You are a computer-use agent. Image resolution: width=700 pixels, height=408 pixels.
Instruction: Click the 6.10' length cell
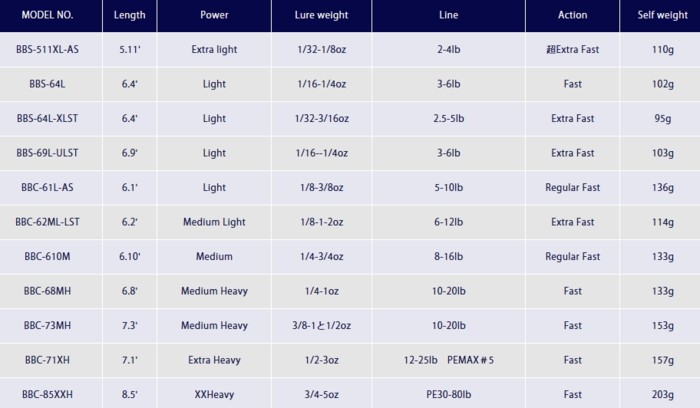click(x=130, y=256)
